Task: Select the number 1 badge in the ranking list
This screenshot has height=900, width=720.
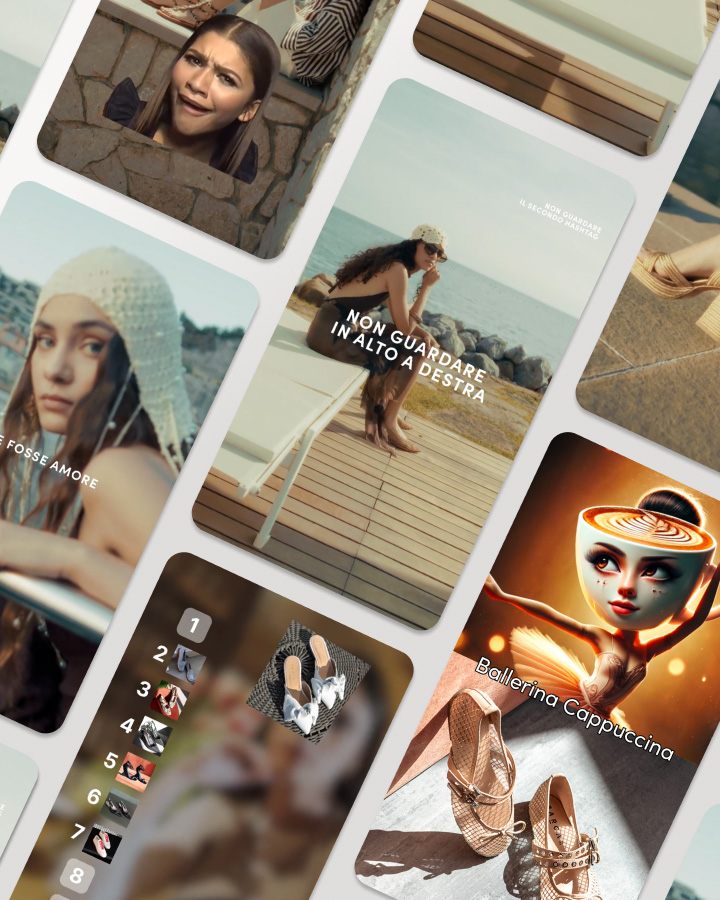Action: click(x=194, y=625)
